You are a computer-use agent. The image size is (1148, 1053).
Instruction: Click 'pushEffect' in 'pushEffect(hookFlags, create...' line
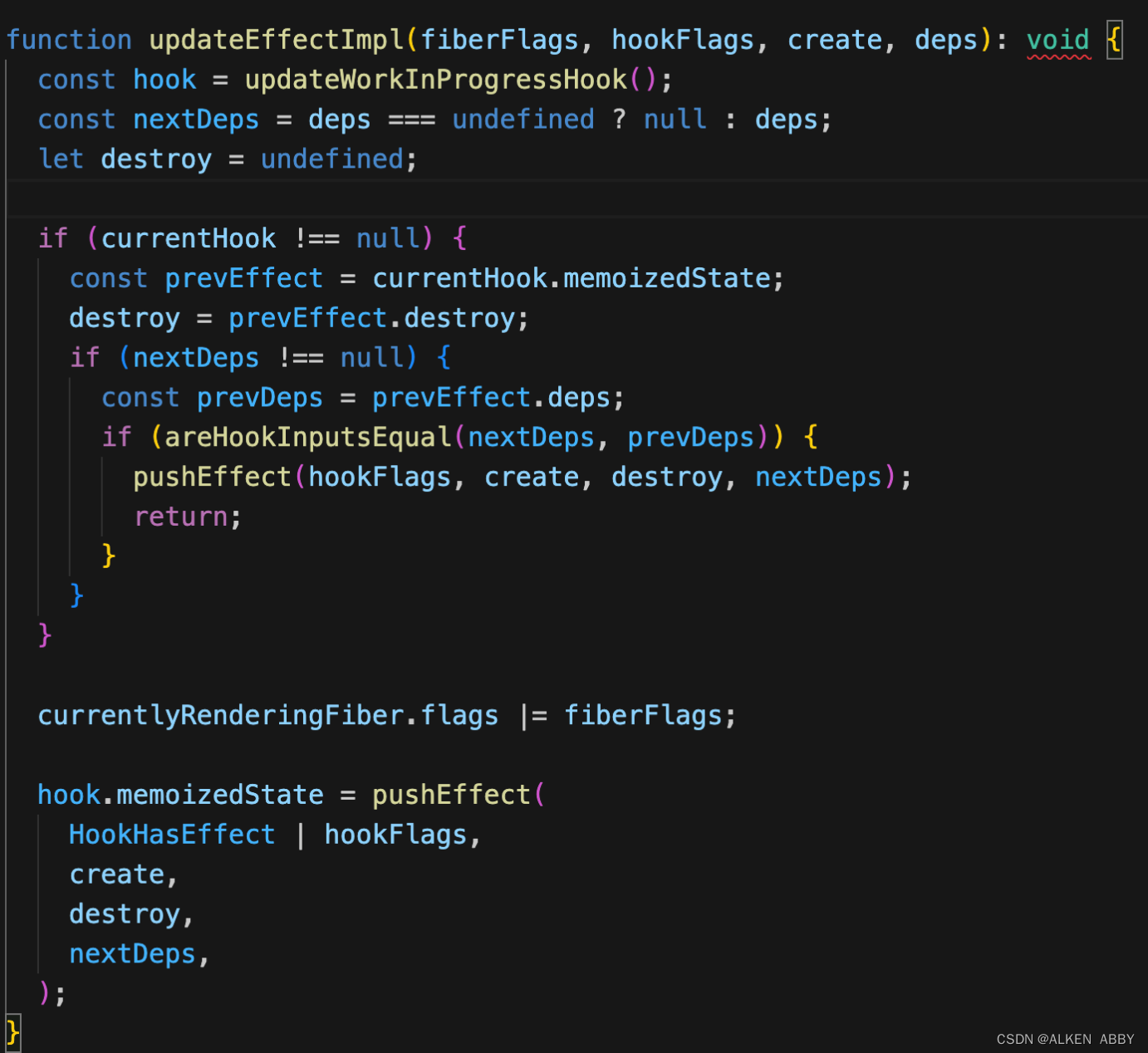pos(212,478)
